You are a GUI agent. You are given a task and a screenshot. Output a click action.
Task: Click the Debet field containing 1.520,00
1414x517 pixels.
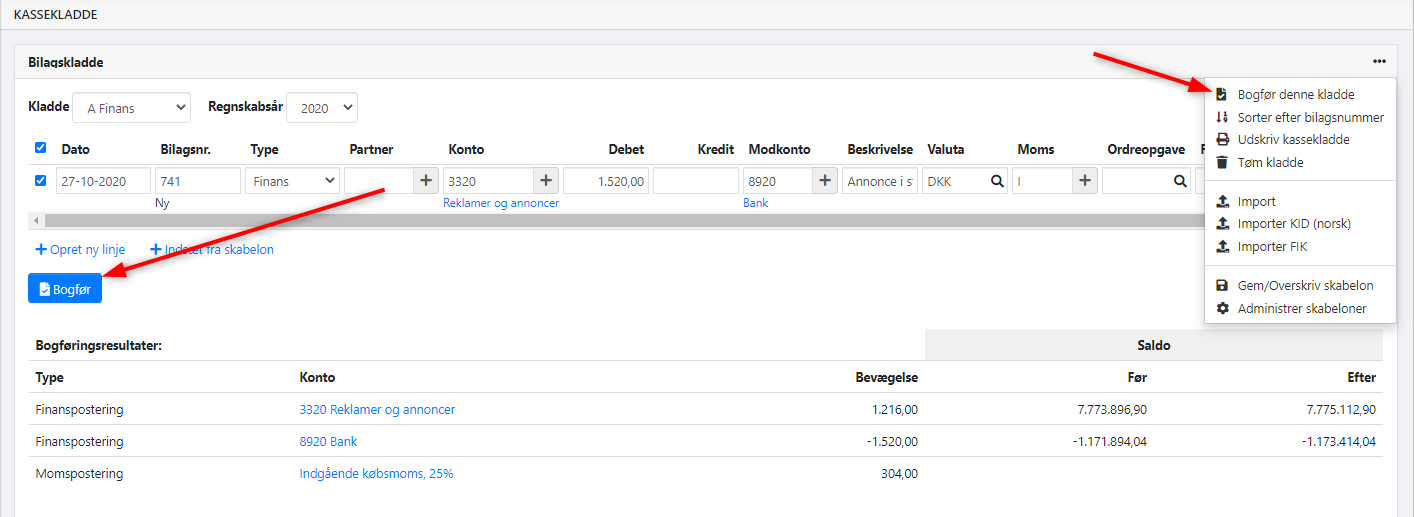pos(606,181)
